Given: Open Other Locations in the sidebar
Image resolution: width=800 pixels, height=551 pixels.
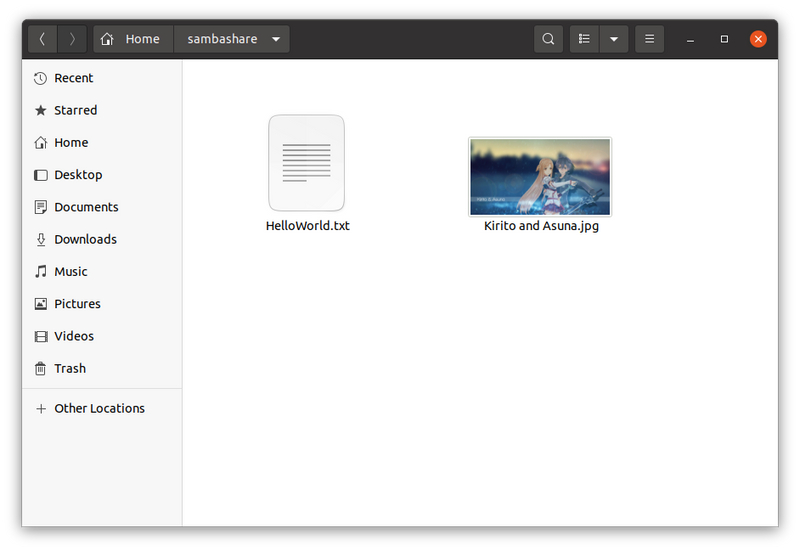Looking at the screenshot, I should (102, 409).
